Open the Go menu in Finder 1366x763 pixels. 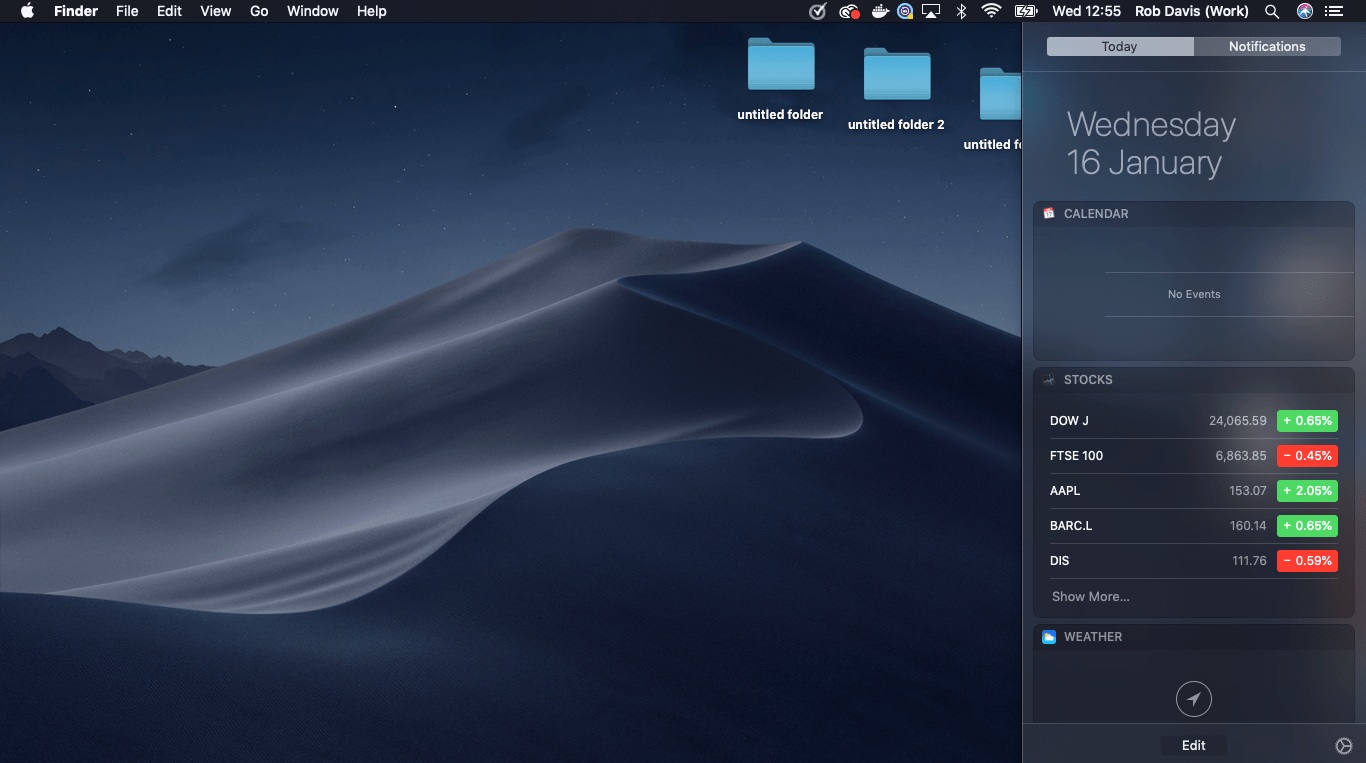coord(258,11)
